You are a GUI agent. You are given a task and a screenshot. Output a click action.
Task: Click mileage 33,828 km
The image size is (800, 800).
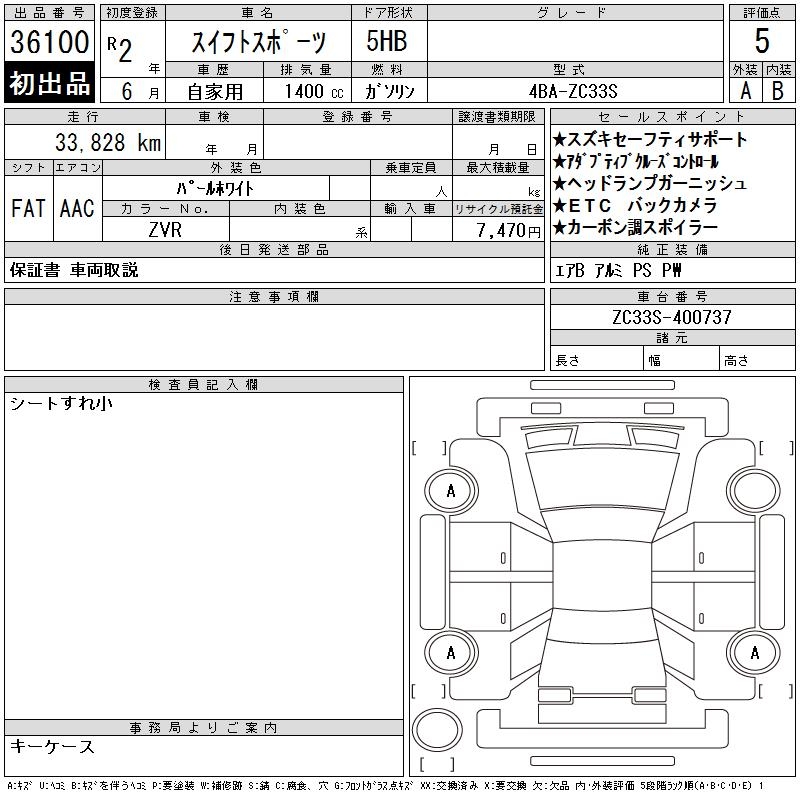[x=108, y=142]
